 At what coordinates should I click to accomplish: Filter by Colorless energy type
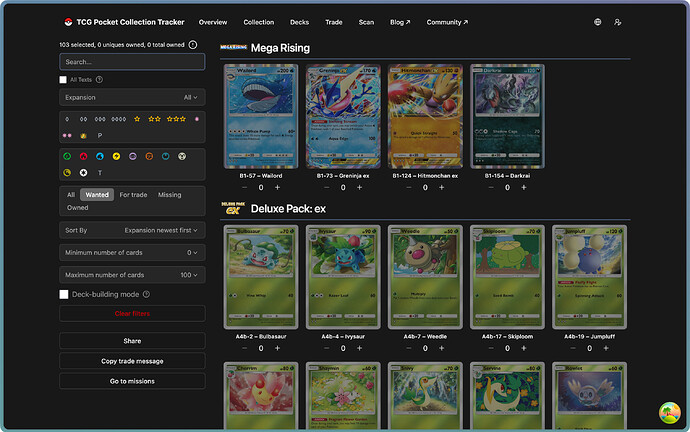[x=83, y=173]
